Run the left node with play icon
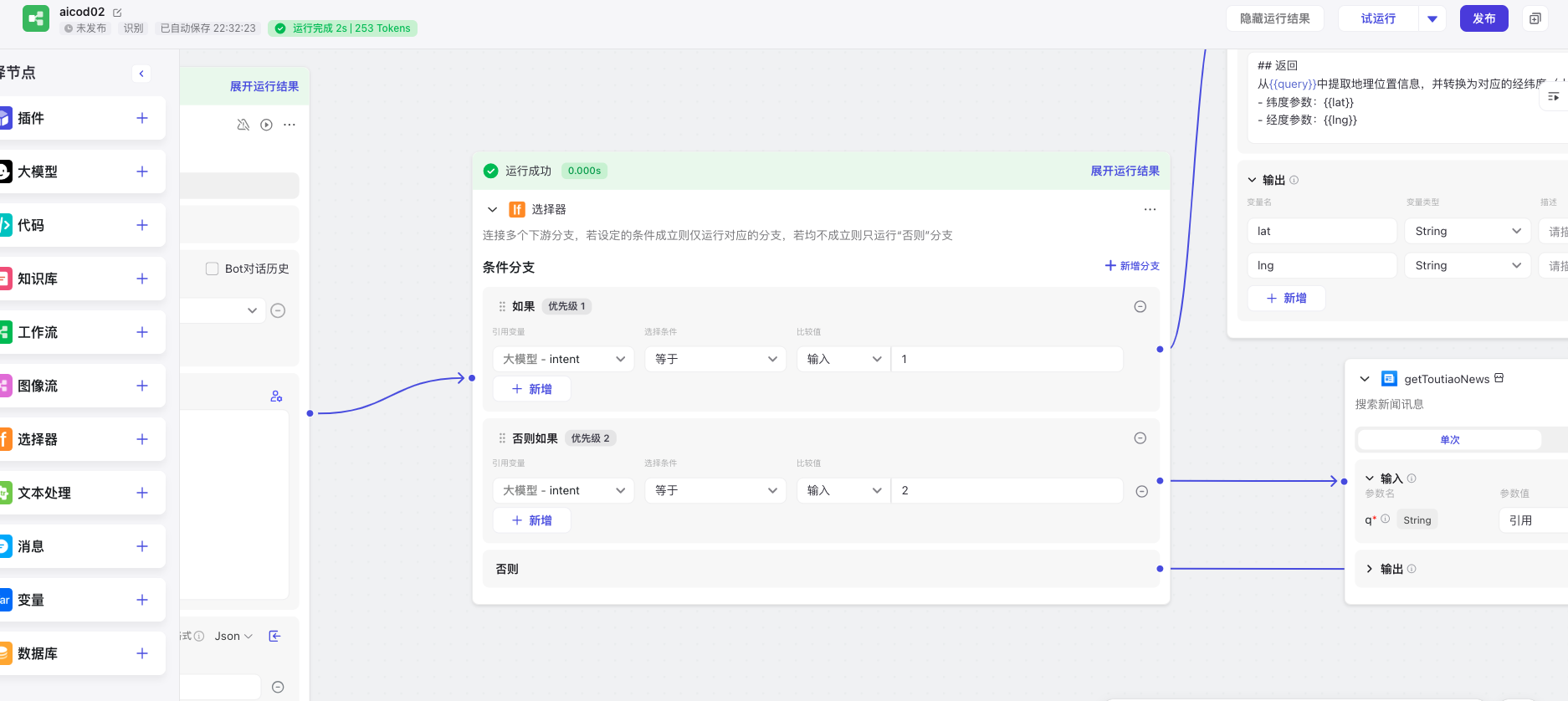 [x=266, y=125]
